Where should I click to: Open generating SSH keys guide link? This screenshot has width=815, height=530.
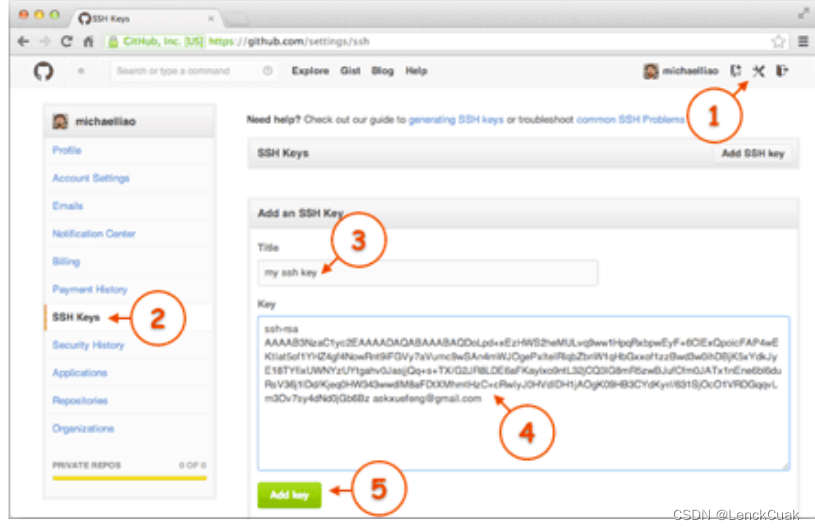pos(456,120)
